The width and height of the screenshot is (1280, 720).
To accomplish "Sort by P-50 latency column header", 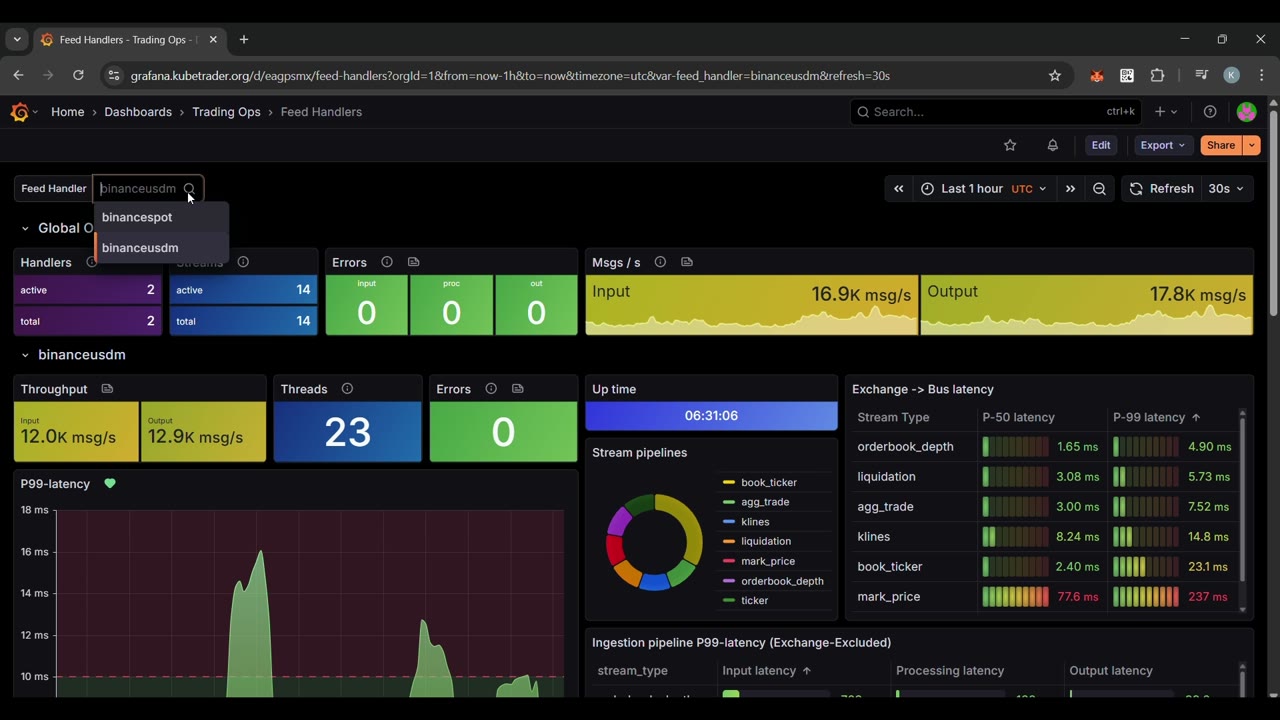I will (1018, 417).
